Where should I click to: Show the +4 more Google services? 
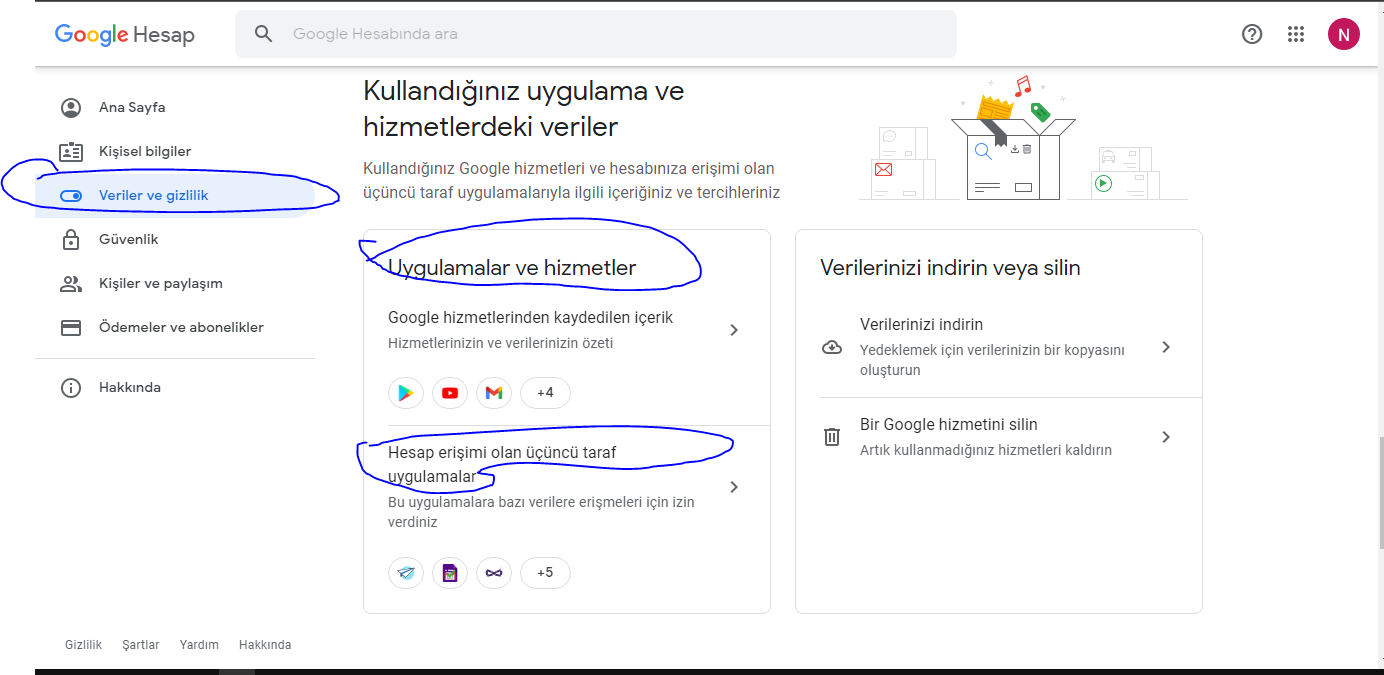pos(545,393)
